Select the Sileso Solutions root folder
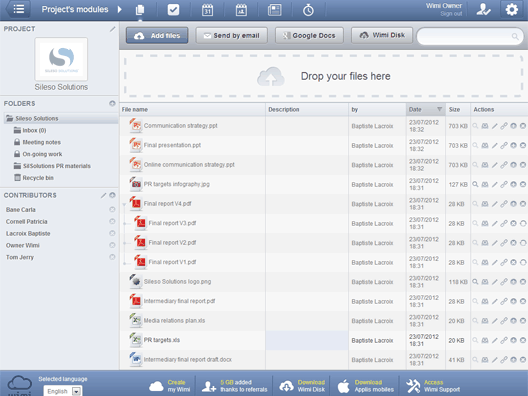 (61, 119)
